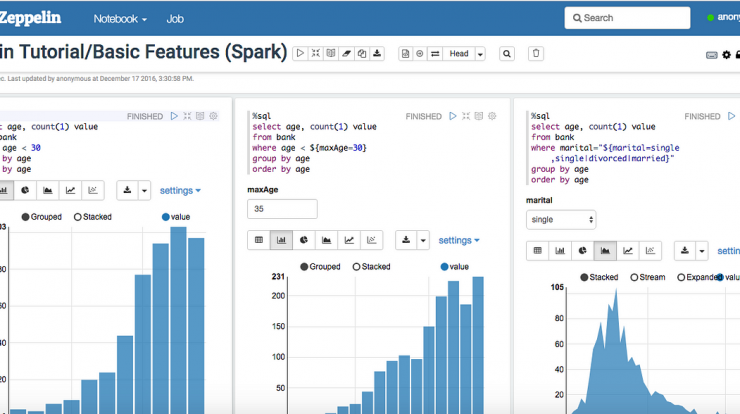
Task: Switch first paragraph to line chart
Action: tap(70, 190)
